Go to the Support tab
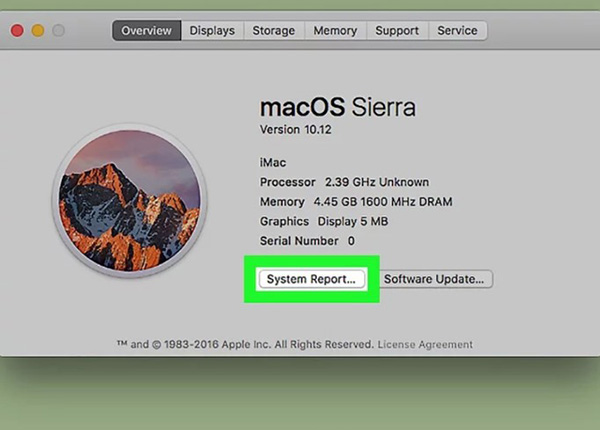Viewport: 600px width, 430px height. [x=397, y=31]
